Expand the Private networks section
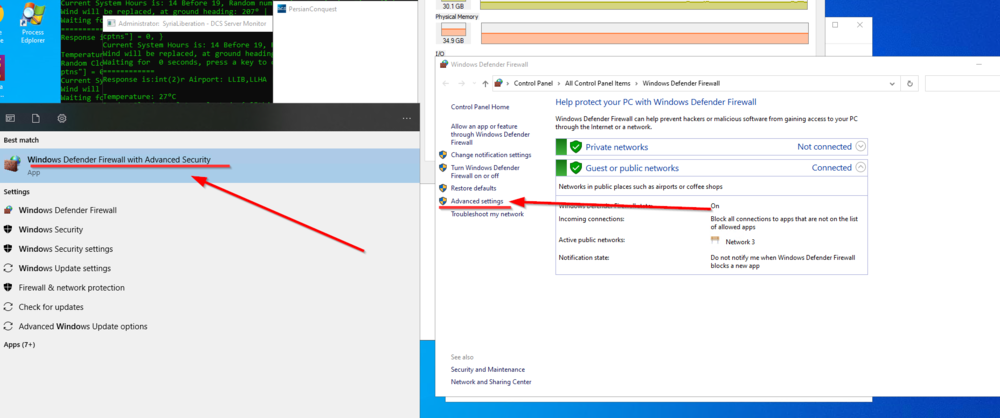Screen dimensions: 1000x418 point(861,147)
